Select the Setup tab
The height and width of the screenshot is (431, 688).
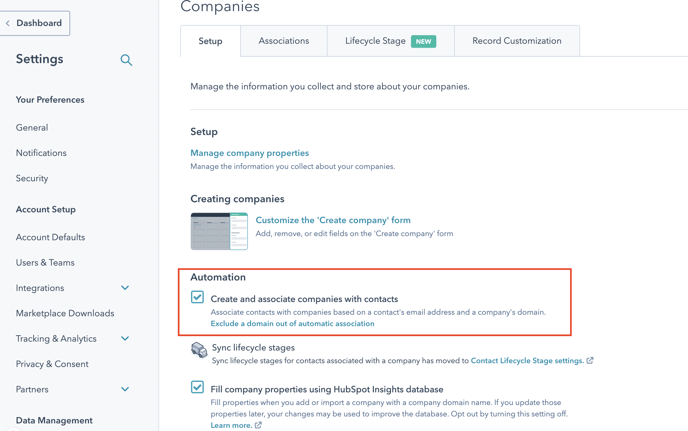210,41
